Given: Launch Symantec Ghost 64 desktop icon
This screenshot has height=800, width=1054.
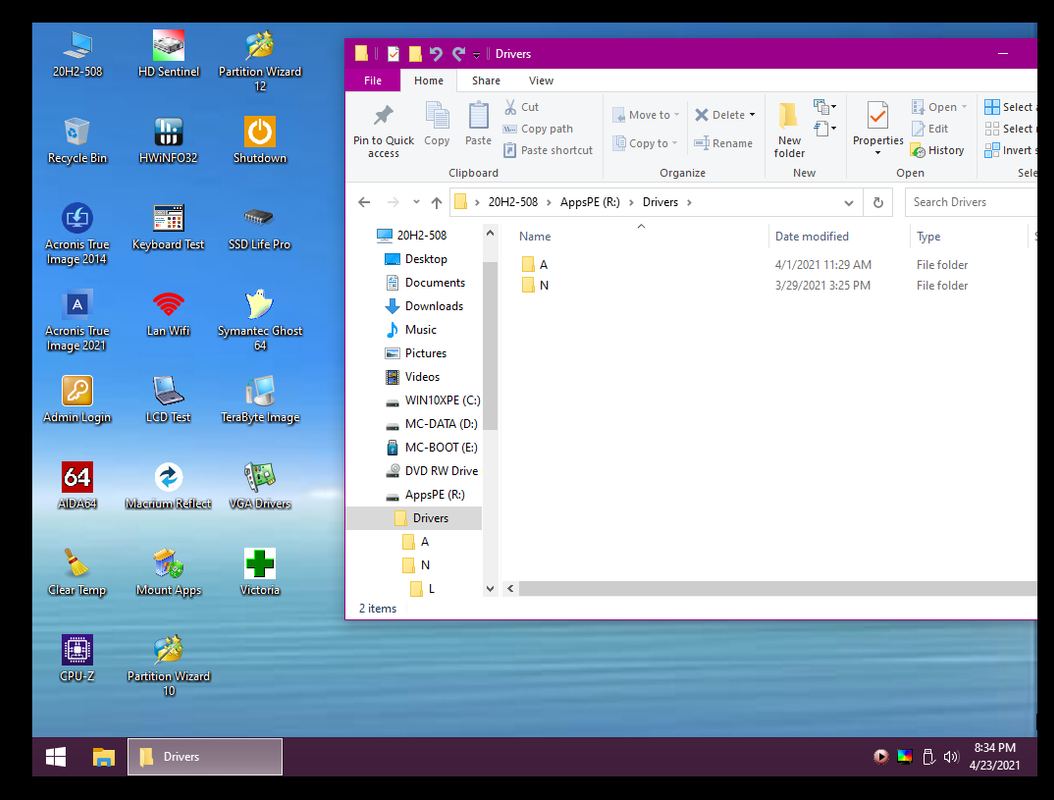Looking at the screenshot, I should (x=259, y=320).
